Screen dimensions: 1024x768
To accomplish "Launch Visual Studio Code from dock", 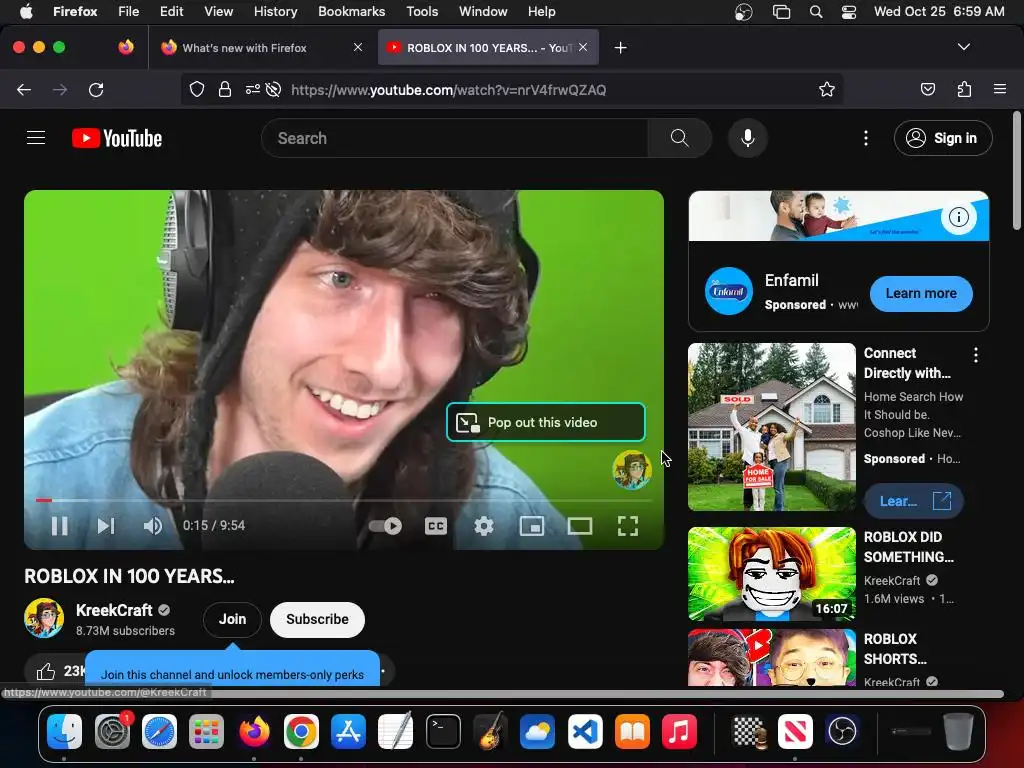I will tap(584, 731).
